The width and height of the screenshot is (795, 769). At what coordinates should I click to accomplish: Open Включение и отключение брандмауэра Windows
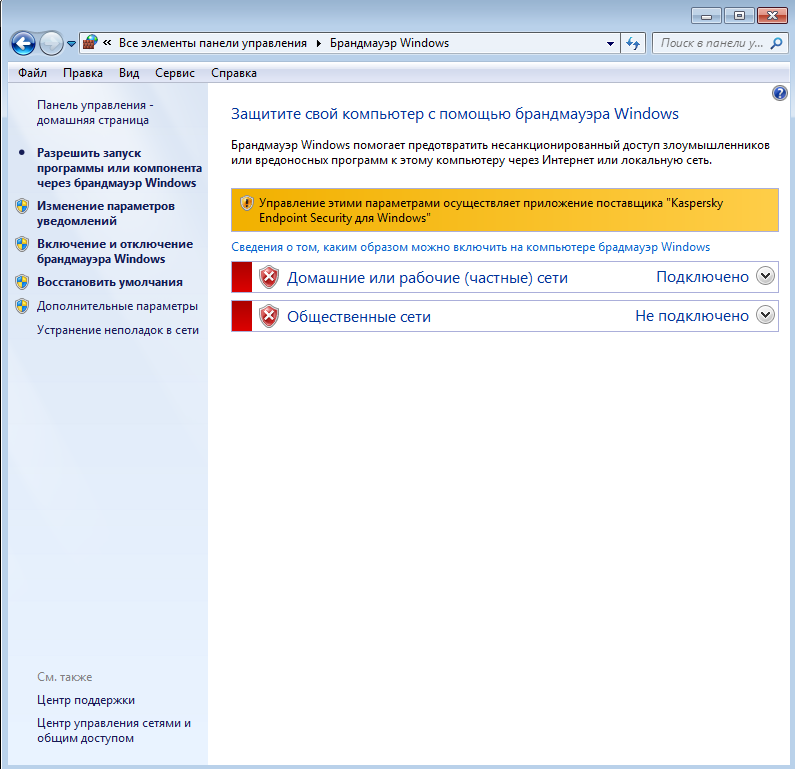[115, 251]
